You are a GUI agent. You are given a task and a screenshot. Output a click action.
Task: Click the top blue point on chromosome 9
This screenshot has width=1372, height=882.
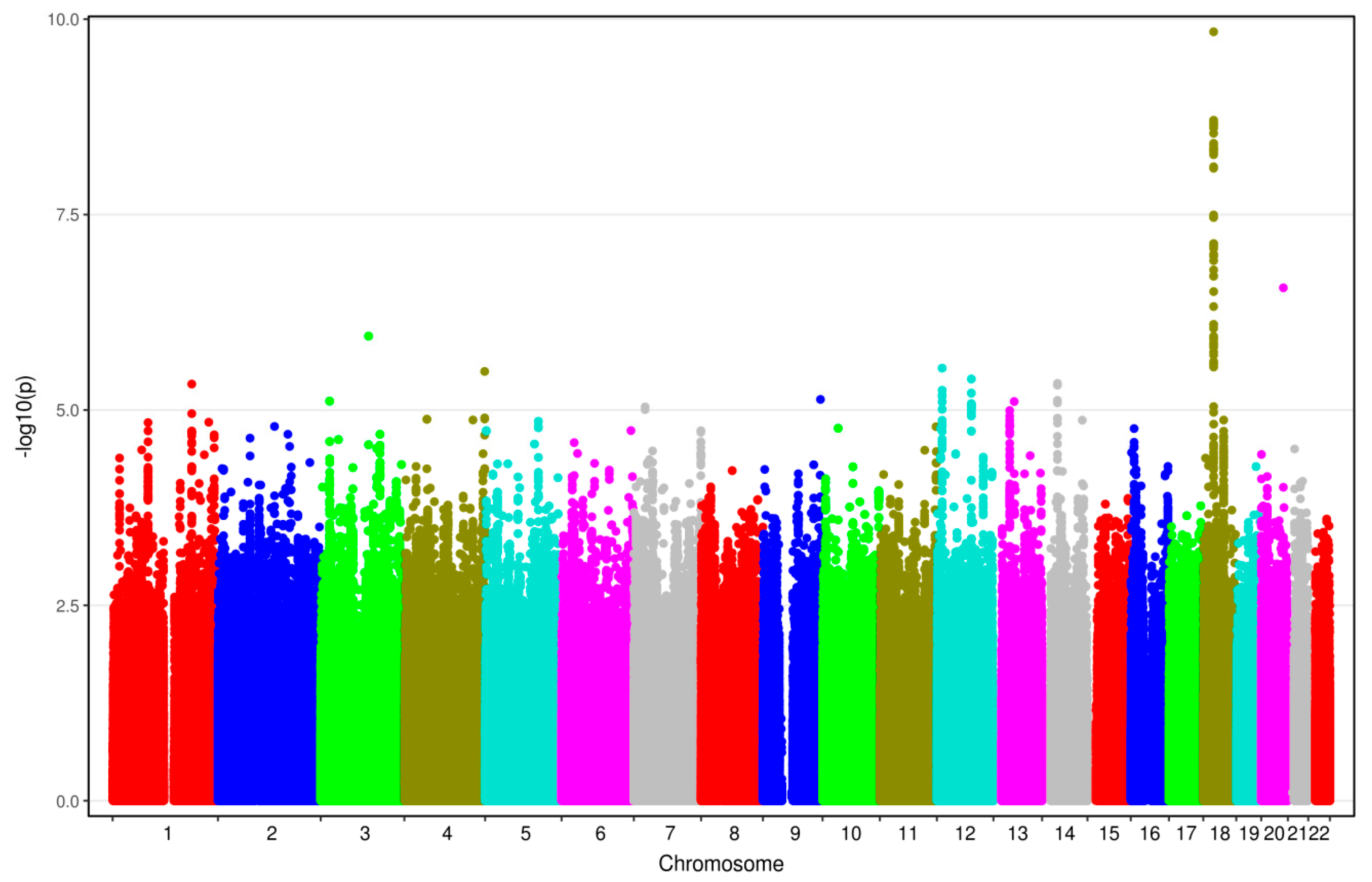click(820, 399)
